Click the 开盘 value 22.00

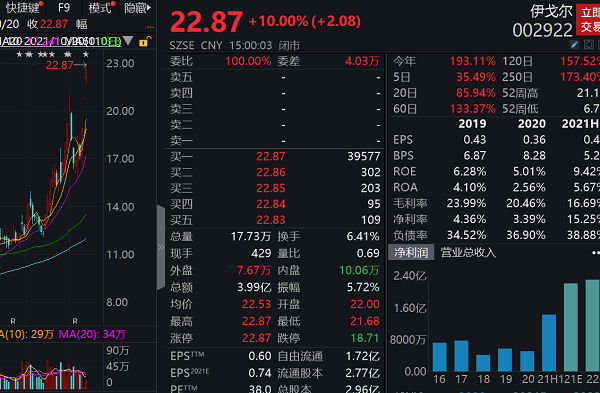coord(365,304)
